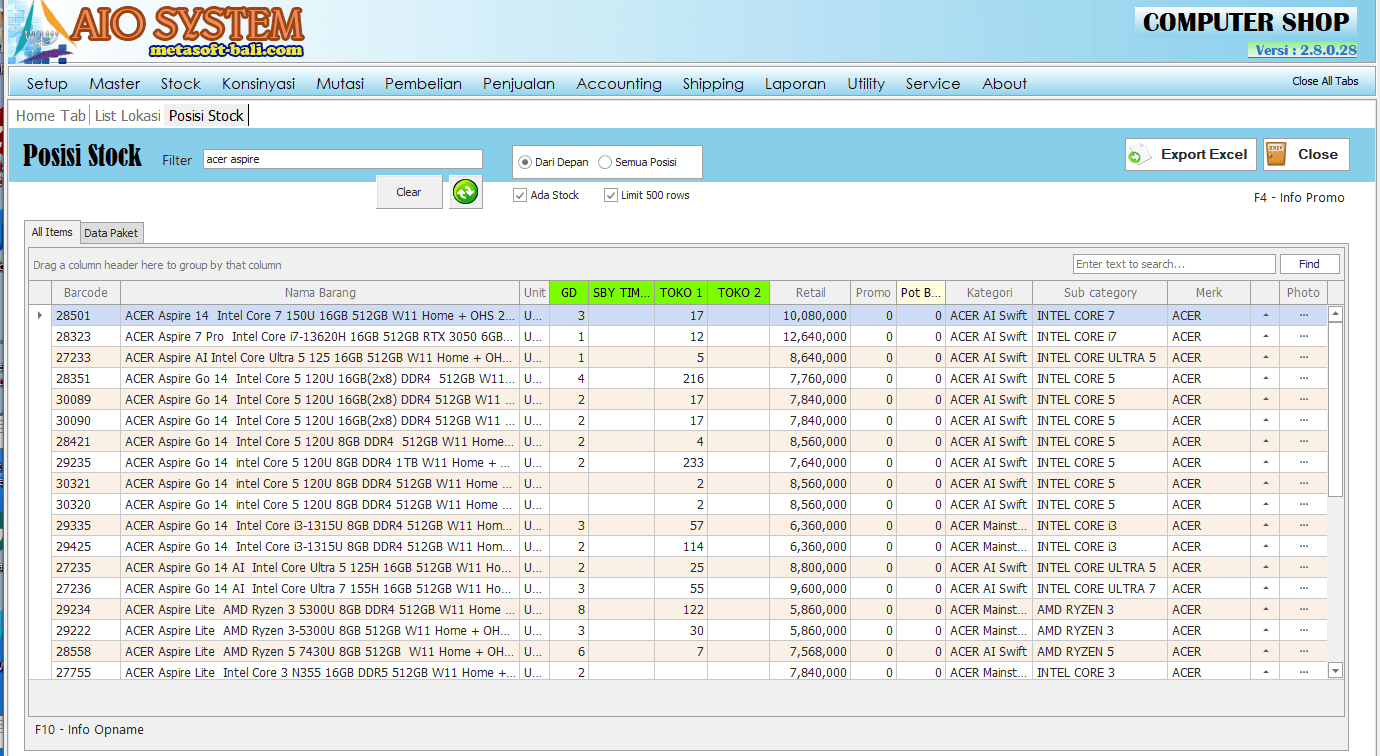
Task: Select the All Items tab
Action: point(52,232)
